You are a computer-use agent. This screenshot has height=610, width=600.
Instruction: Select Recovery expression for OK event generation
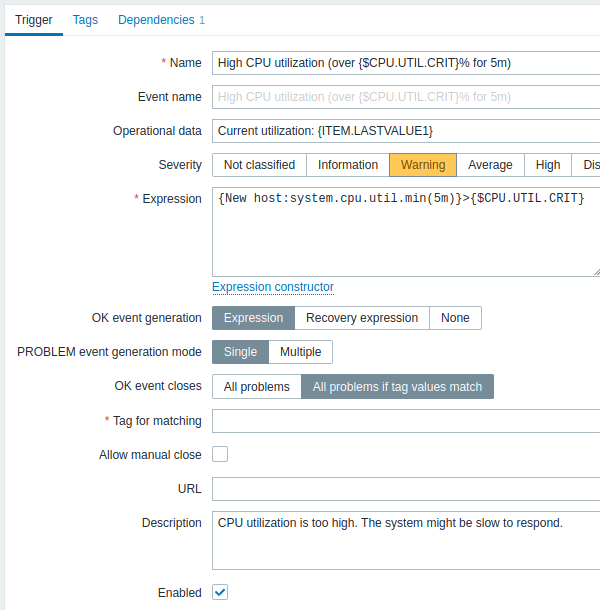362,318
